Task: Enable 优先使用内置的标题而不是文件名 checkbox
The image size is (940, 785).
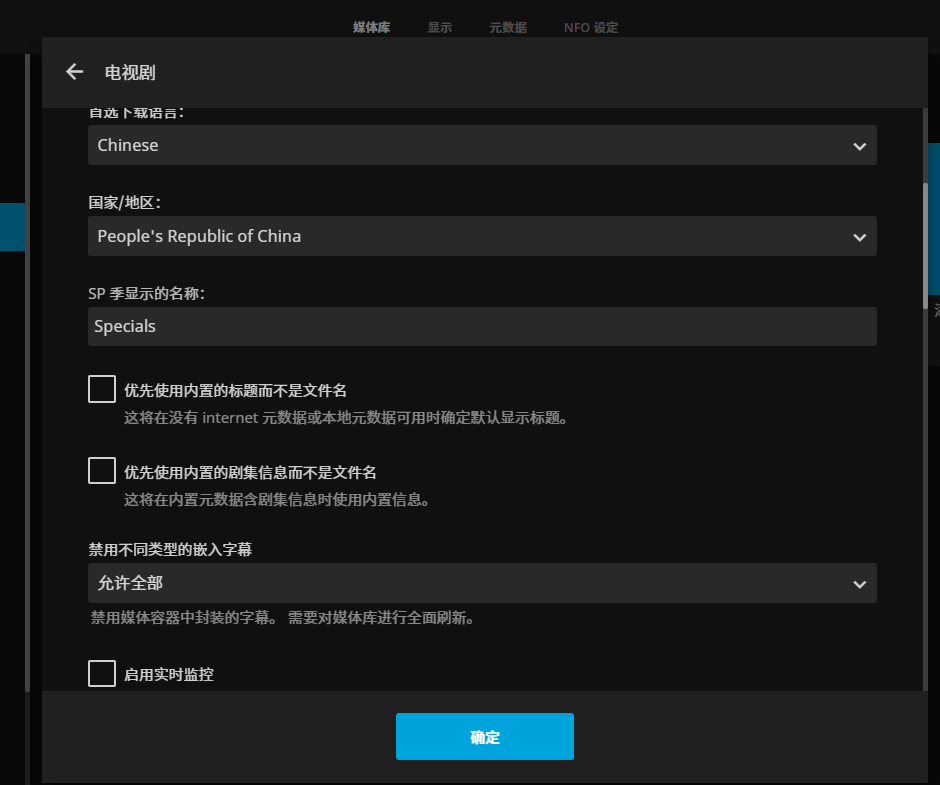Action: [x=102, y=389]
